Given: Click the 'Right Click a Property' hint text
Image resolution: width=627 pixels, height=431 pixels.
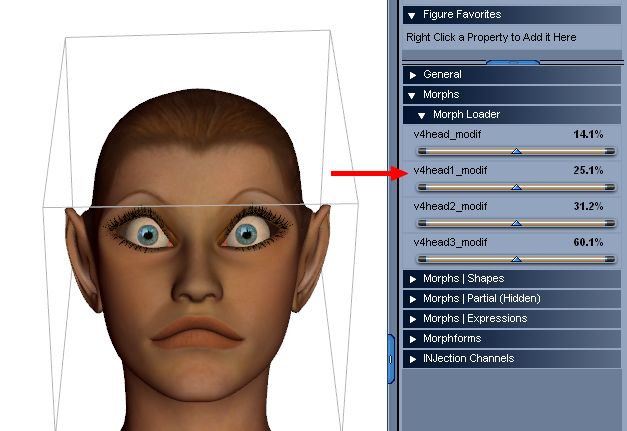Looking at the screenshot, I should (491, 38).
